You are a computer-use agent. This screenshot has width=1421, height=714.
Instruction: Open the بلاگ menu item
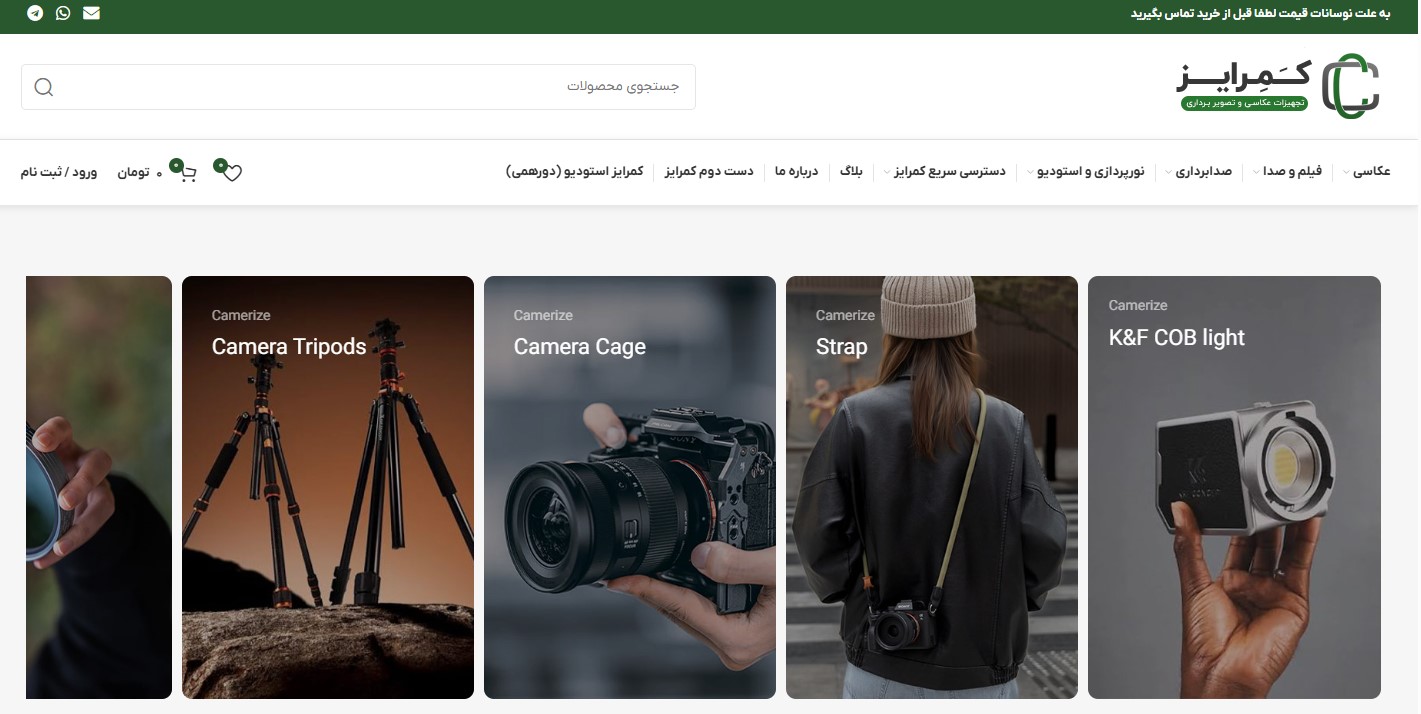(x=850, y=172)
